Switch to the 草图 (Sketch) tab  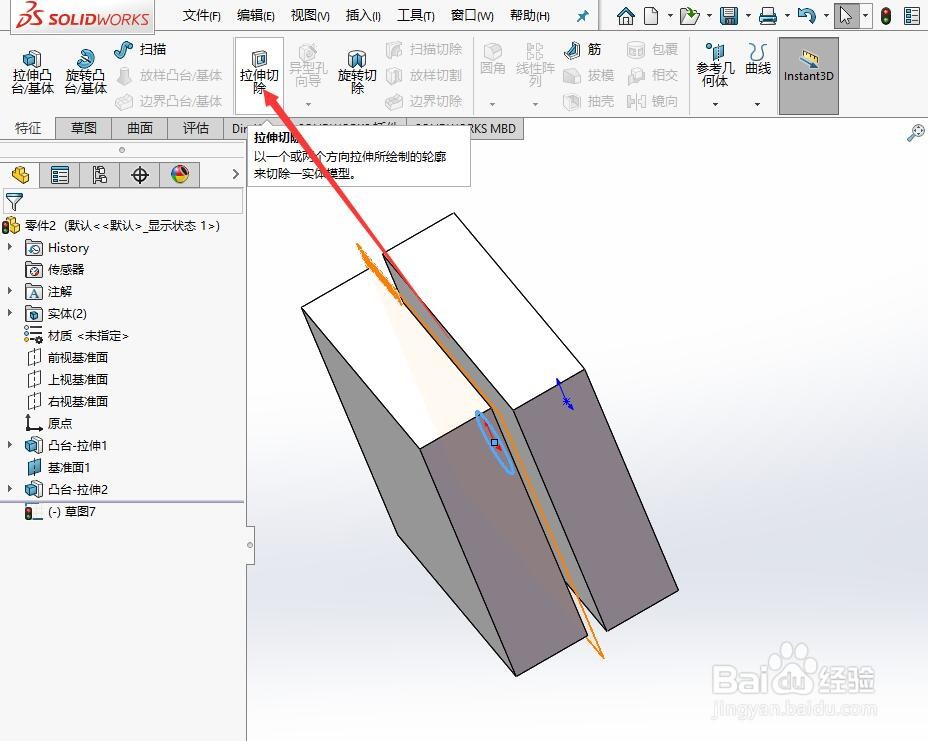coord(83,128)
